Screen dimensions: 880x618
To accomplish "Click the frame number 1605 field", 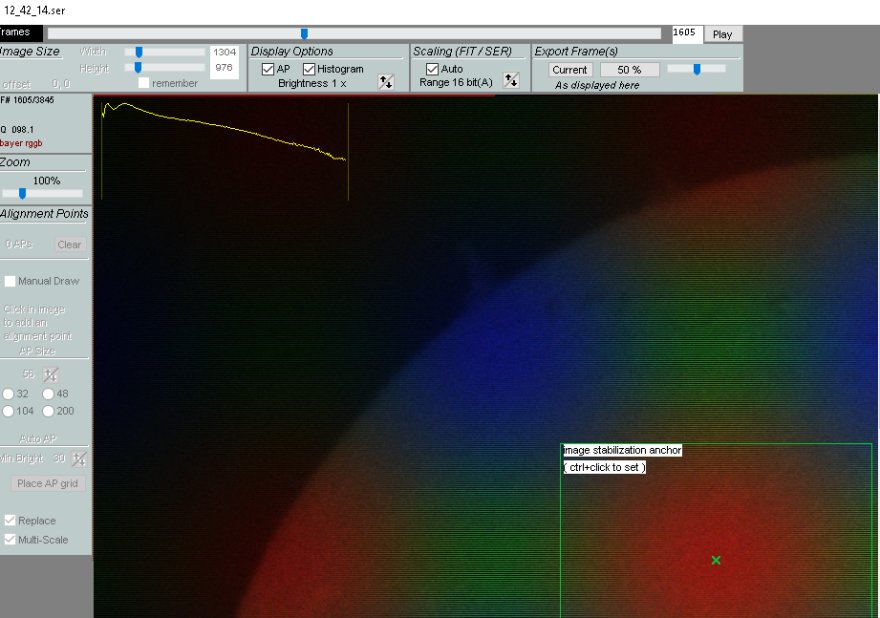I will [x=686, y=33].
